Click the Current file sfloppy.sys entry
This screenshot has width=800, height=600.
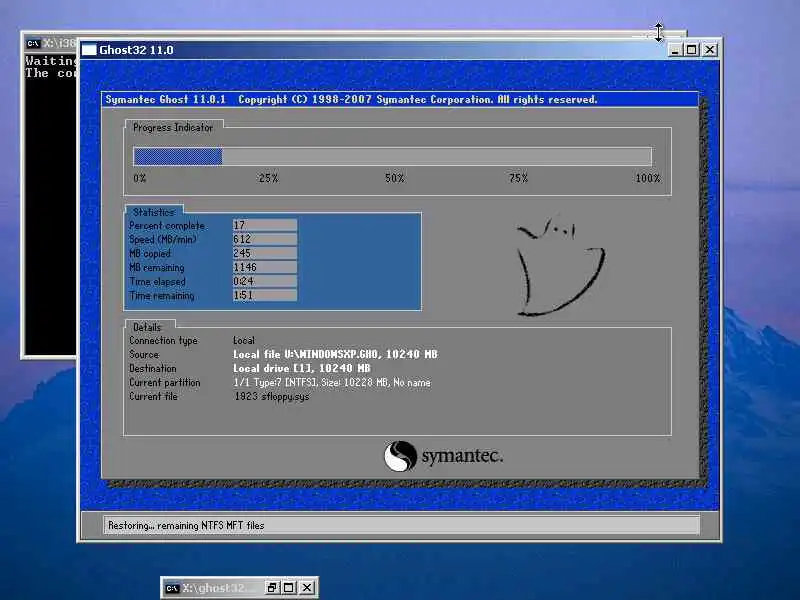click(271, 396)
